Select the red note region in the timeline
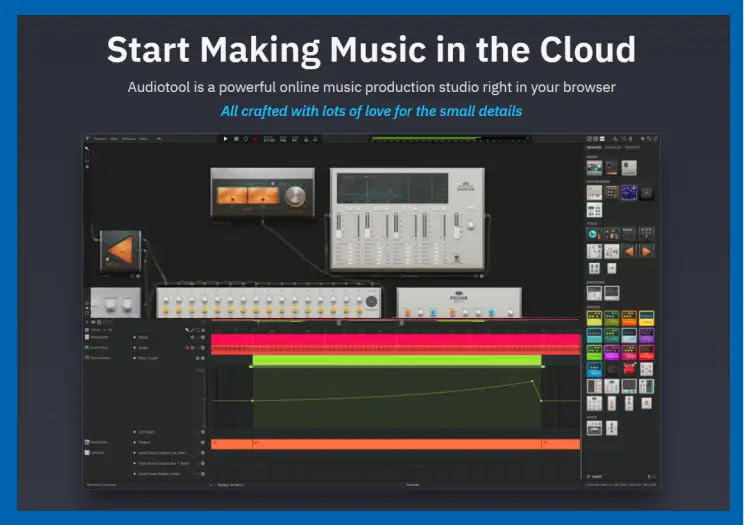Image resolution: width=744 pixels, height=525 pixels. pos(395,350)
